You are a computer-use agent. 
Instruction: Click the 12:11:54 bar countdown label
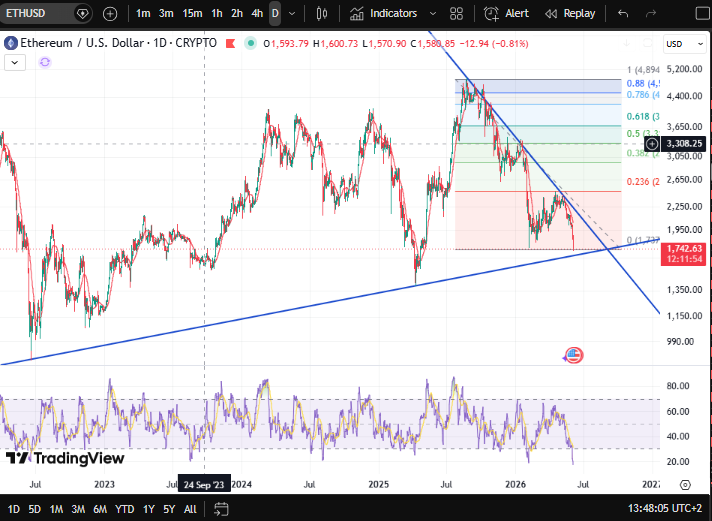pos(684,260)
